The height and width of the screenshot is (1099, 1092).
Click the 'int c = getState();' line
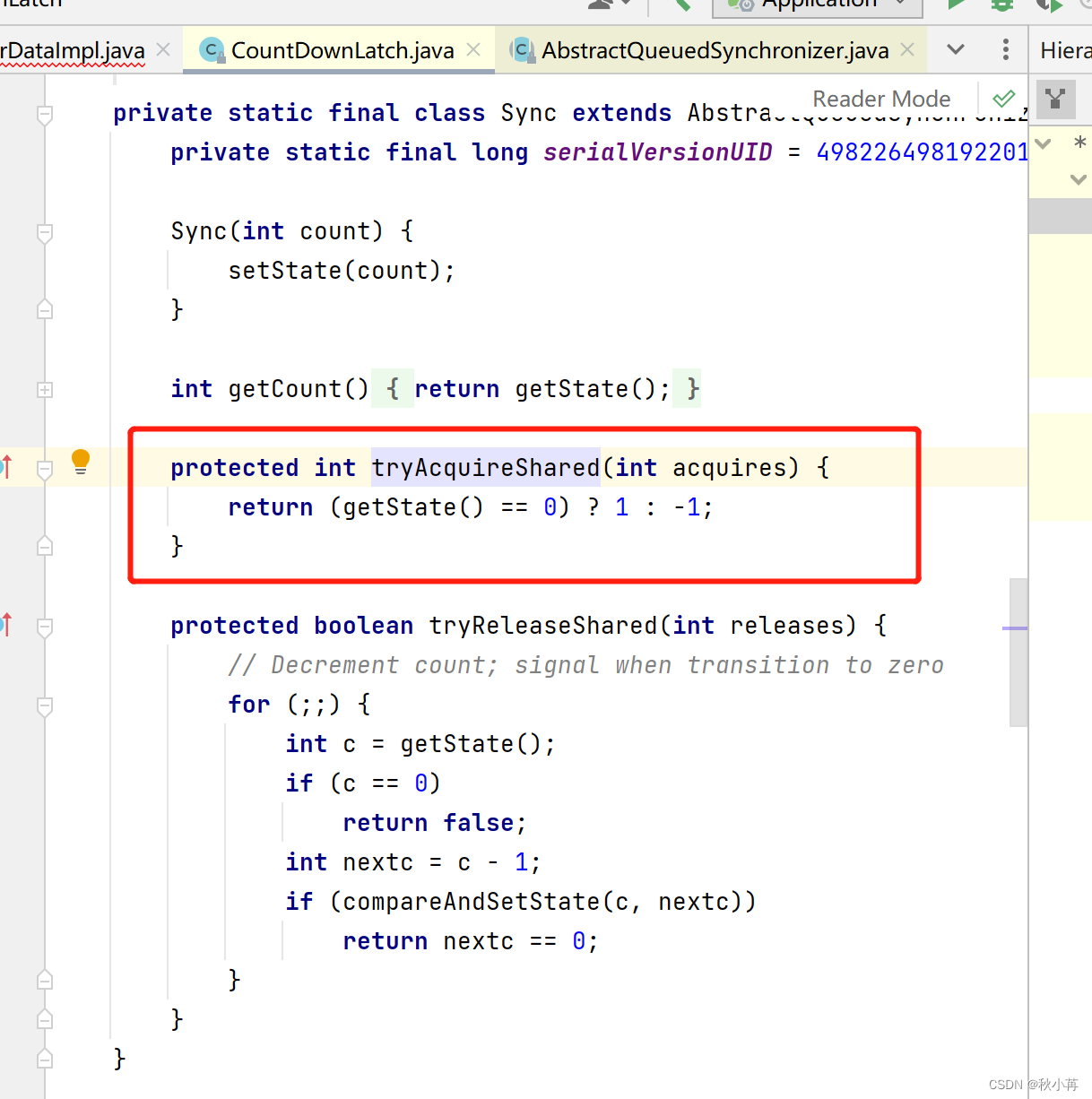(x=420, y=743)
